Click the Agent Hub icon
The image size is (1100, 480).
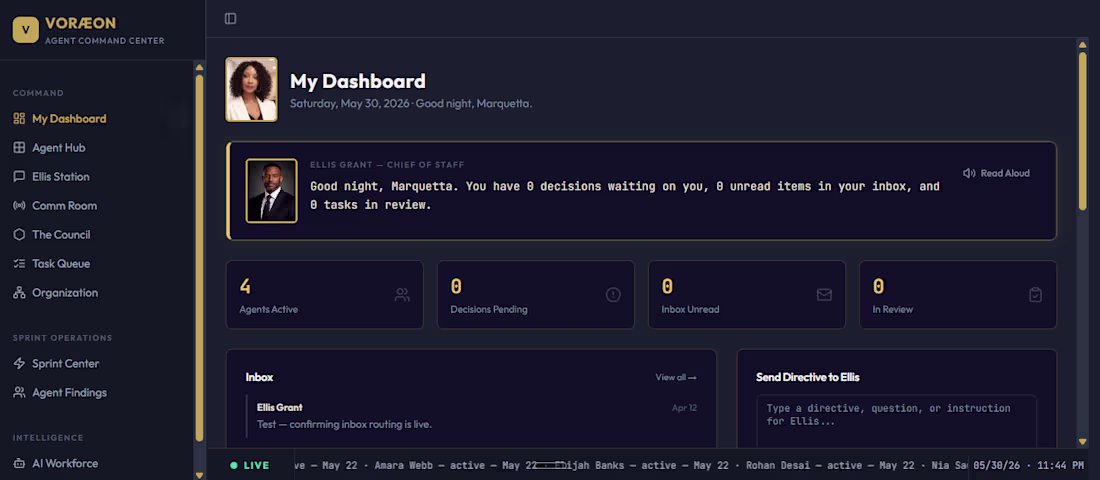(20, 147)
